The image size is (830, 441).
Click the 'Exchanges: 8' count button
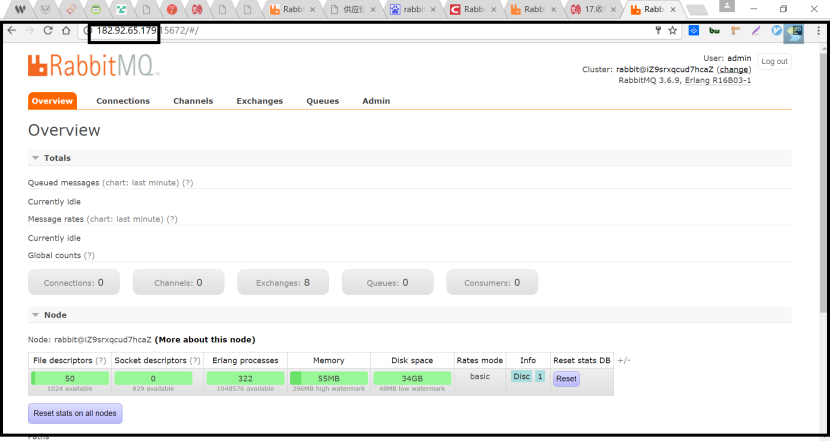pos(283,282)
